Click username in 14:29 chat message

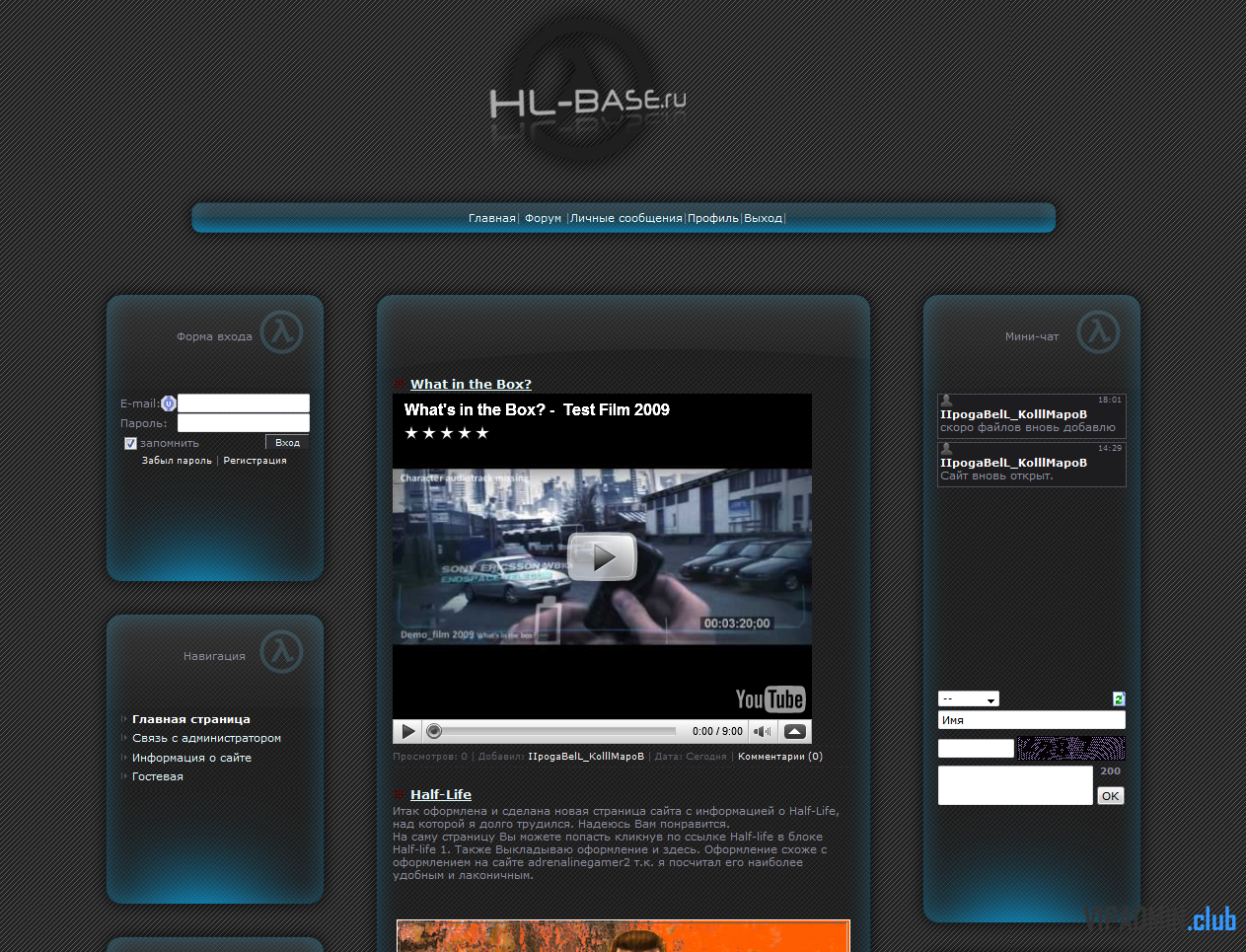[1013, 463]
